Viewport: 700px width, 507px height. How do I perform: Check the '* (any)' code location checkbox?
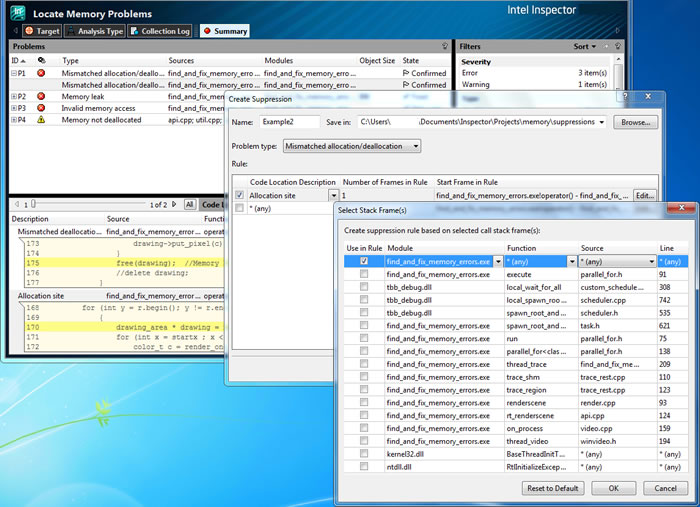pos(239,209)
